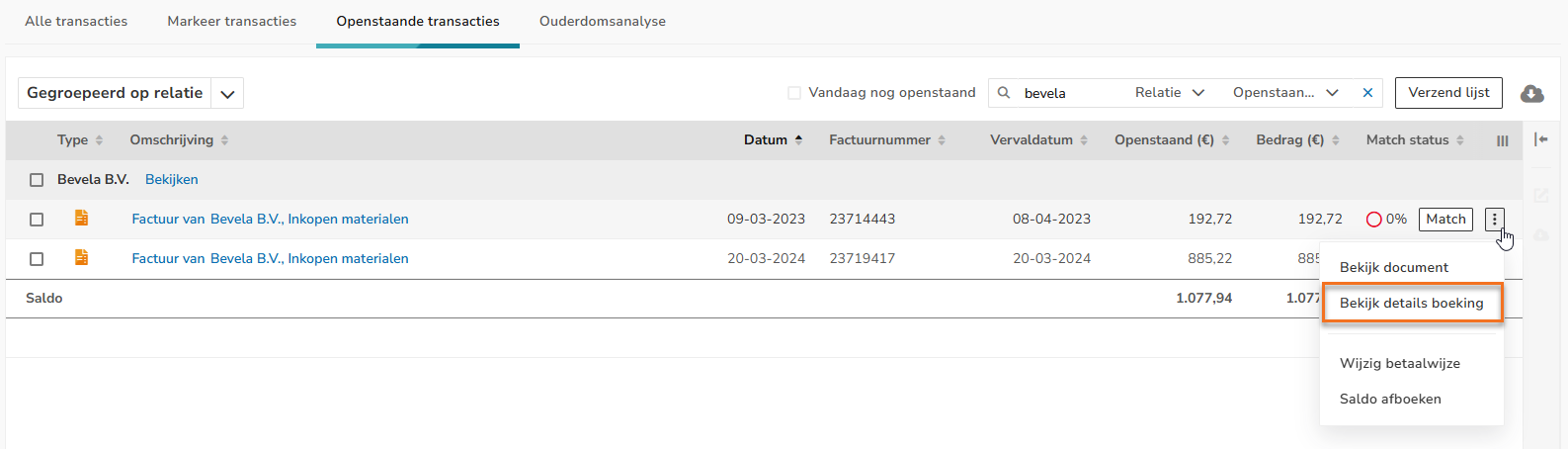Click the cloud download icon
1568x449 pixels.
point(1531,93)
